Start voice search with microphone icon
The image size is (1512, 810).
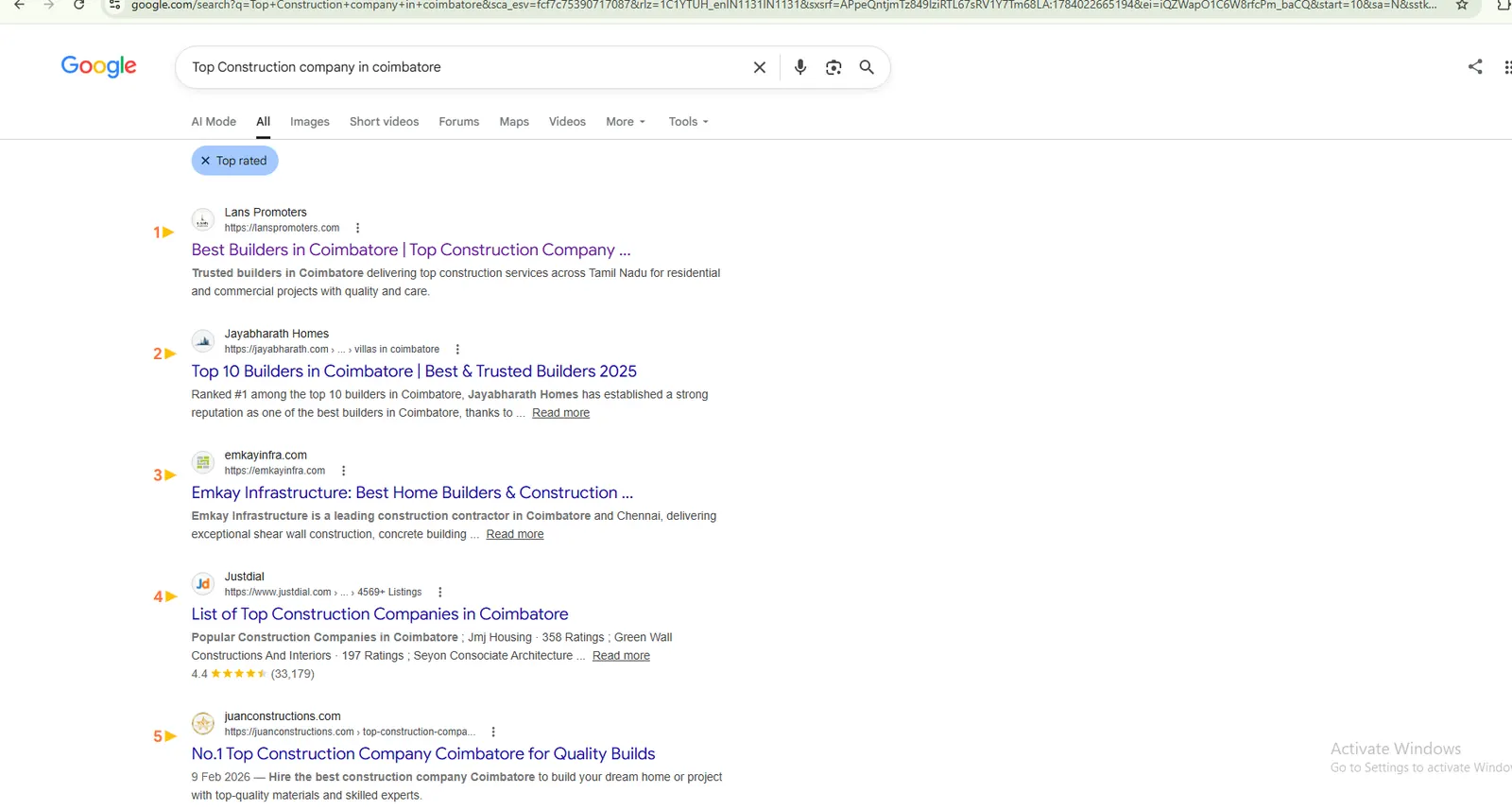tap(799, 67)
